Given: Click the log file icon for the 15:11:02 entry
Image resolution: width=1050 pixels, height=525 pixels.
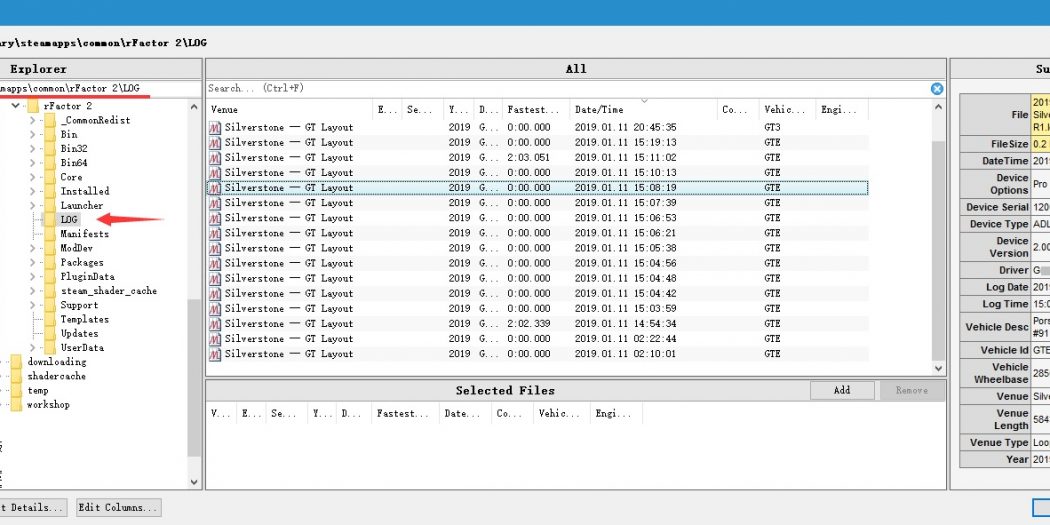Looking at the screenshot, I should pos(214,157).
